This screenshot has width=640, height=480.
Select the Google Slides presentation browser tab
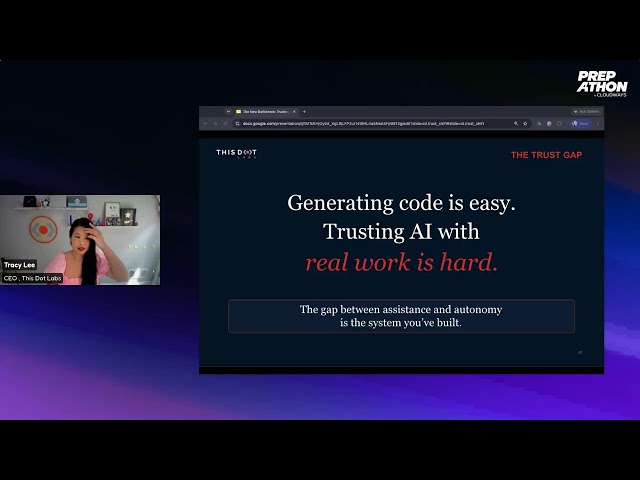point(266,111)
